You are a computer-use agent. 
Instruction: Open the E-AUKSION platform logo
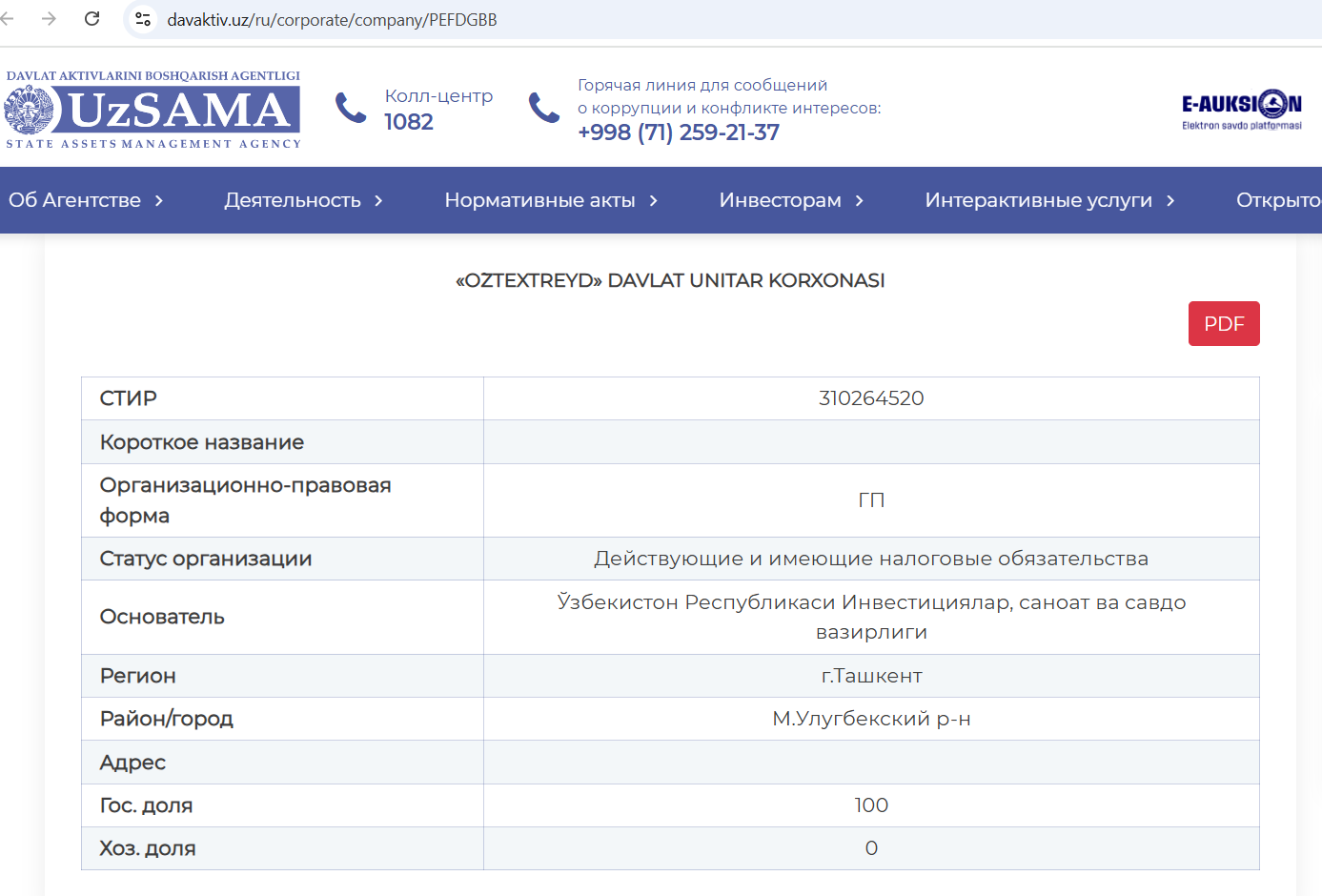(x=1241, y=110)
